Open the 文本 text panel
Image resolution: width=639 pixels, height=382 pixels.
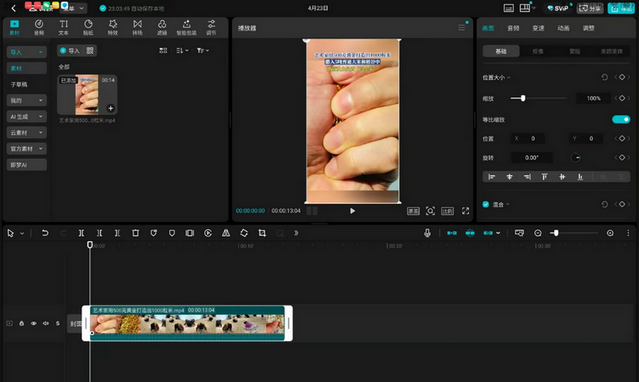64,27
